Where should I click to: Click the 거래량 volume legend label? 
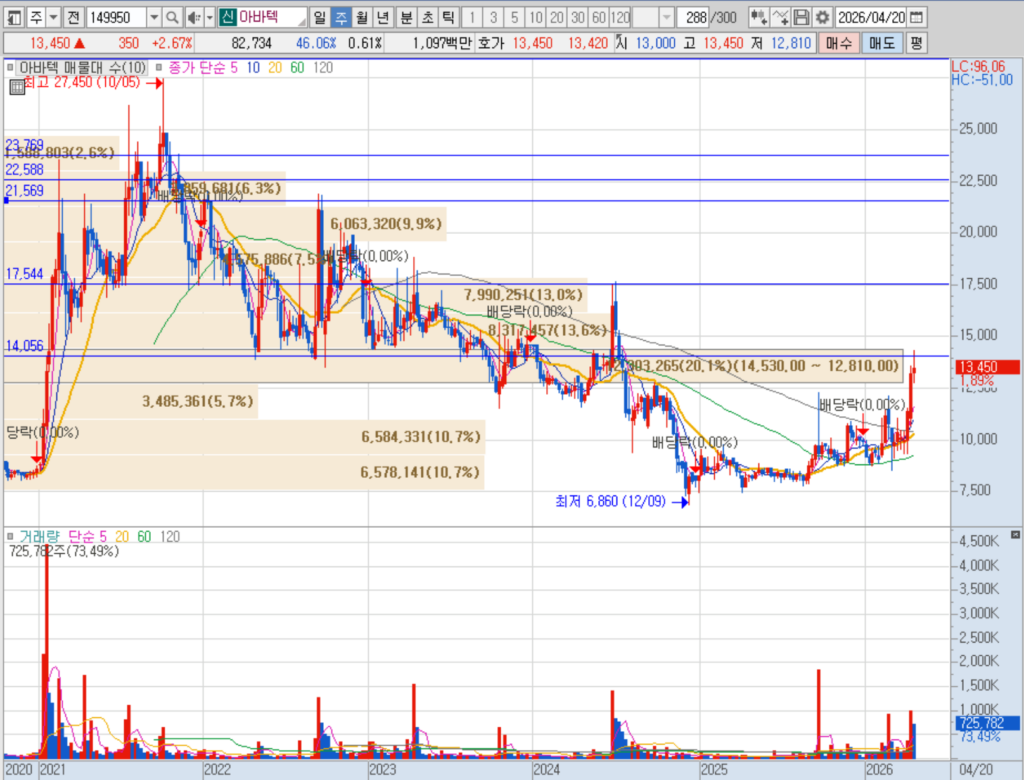[x=39, y=536]
